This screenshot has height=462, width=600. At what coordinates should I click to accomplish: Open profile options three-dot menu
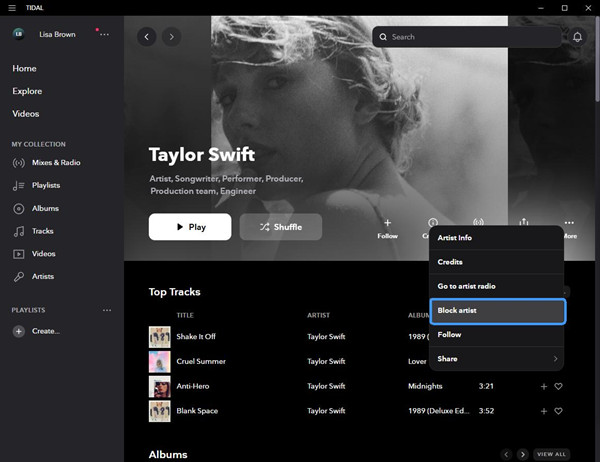(x=104, y=34)
